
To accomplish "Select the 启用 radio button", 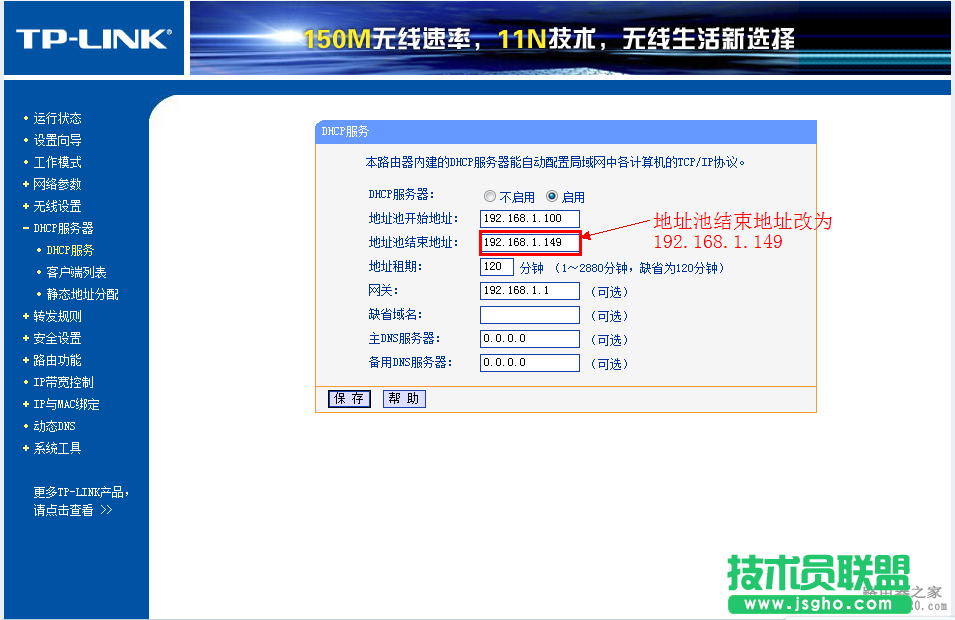I will pos(552,196).
